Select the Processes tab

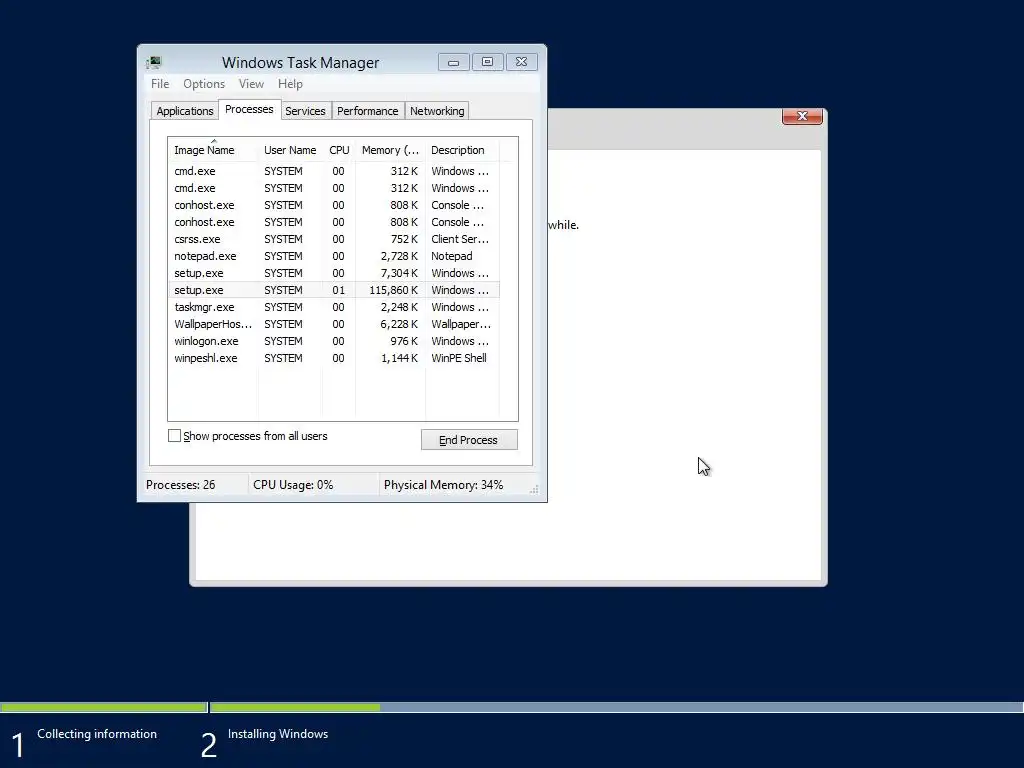pyautogui.click(x=249, y=110)
